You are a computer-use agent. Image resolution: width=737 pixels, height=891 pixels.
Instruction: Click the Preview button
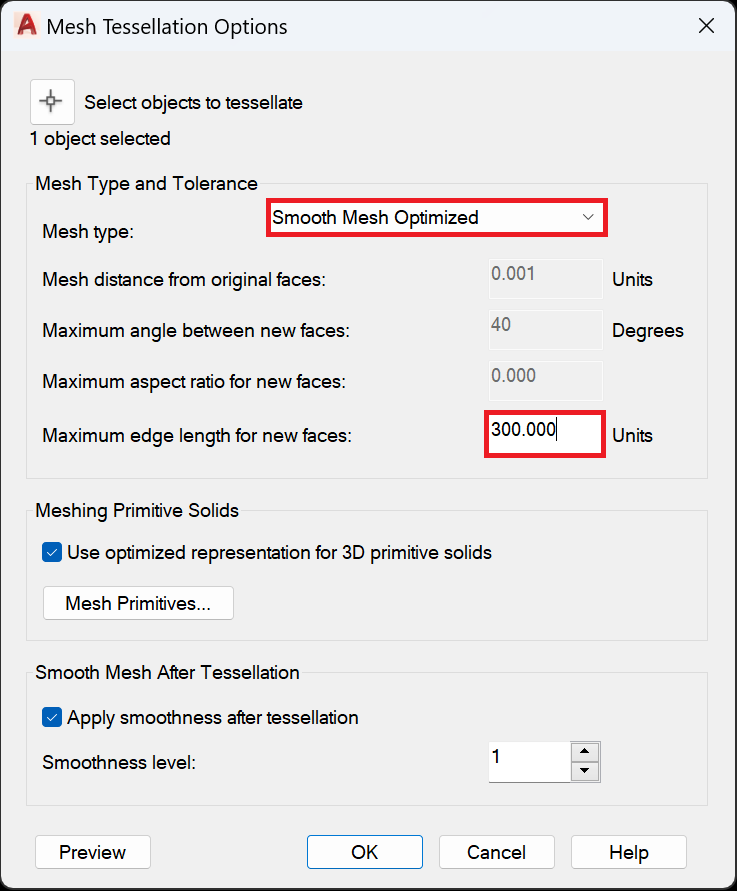pyautogui.click(x=92, y=852)
